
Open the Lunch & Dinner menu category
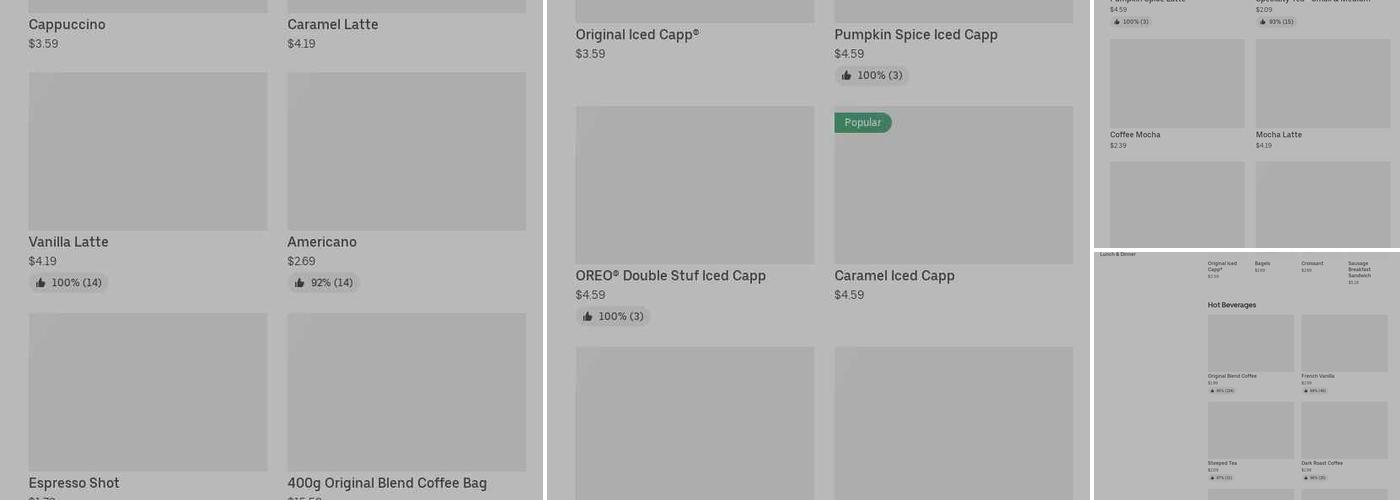1117,255
